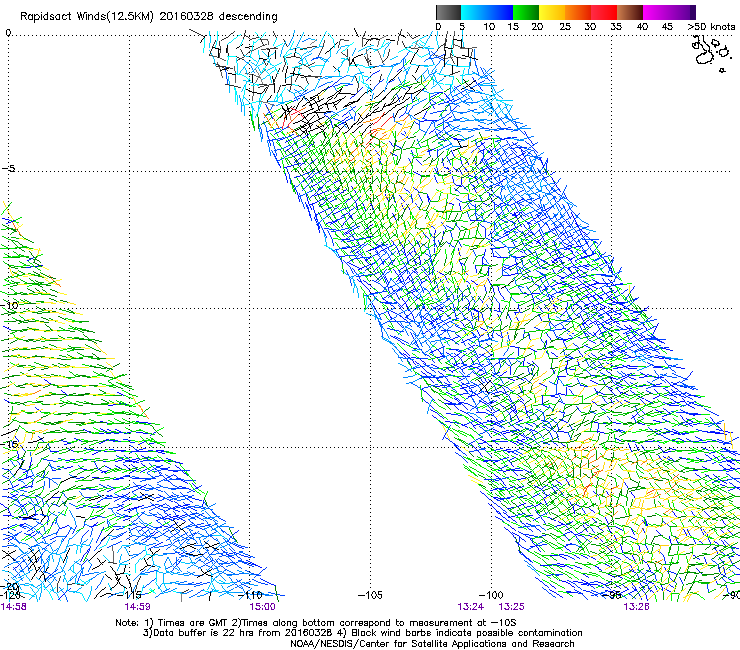Click the "-110" longitude axis label
This screenshot has height=650, width=740.
(250, 595)
